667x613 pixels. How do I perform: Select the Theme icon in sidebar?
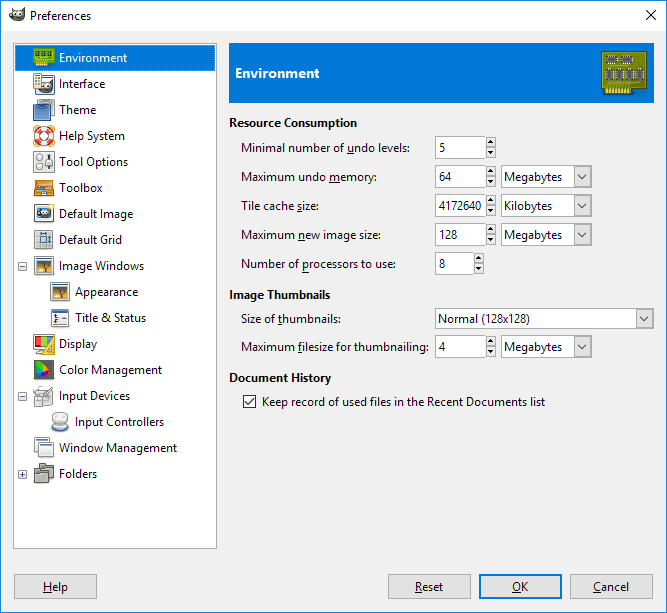point(44,110)
